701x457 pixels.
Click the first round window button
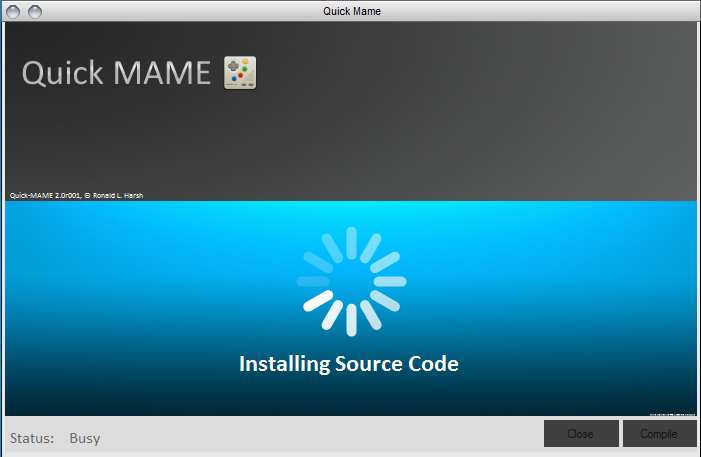click(13, 12)
